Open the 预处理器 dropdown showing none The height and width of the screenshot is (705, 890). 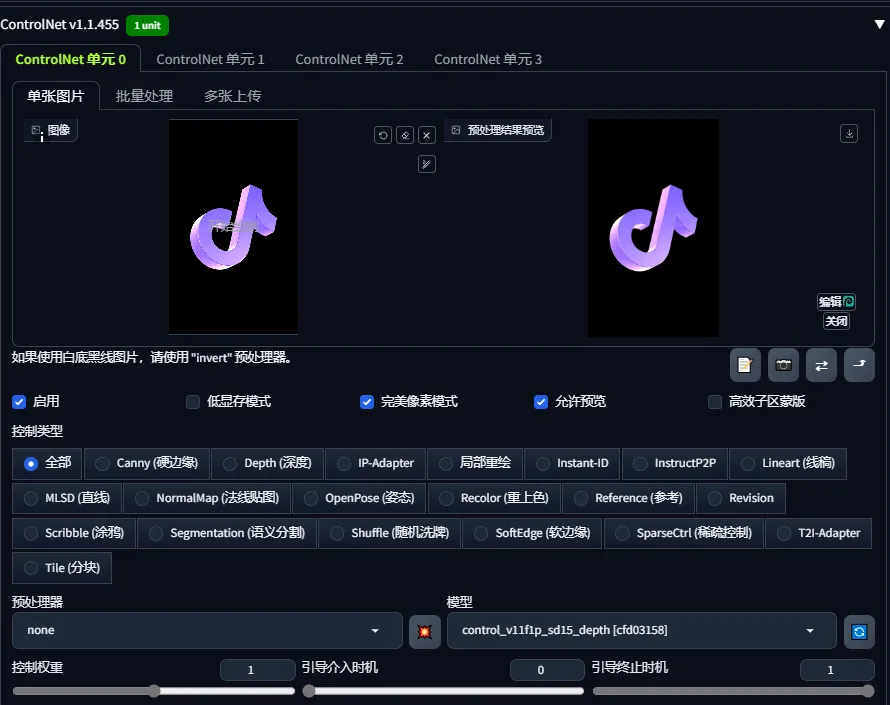pyautogui.click(x=207, y=631)
